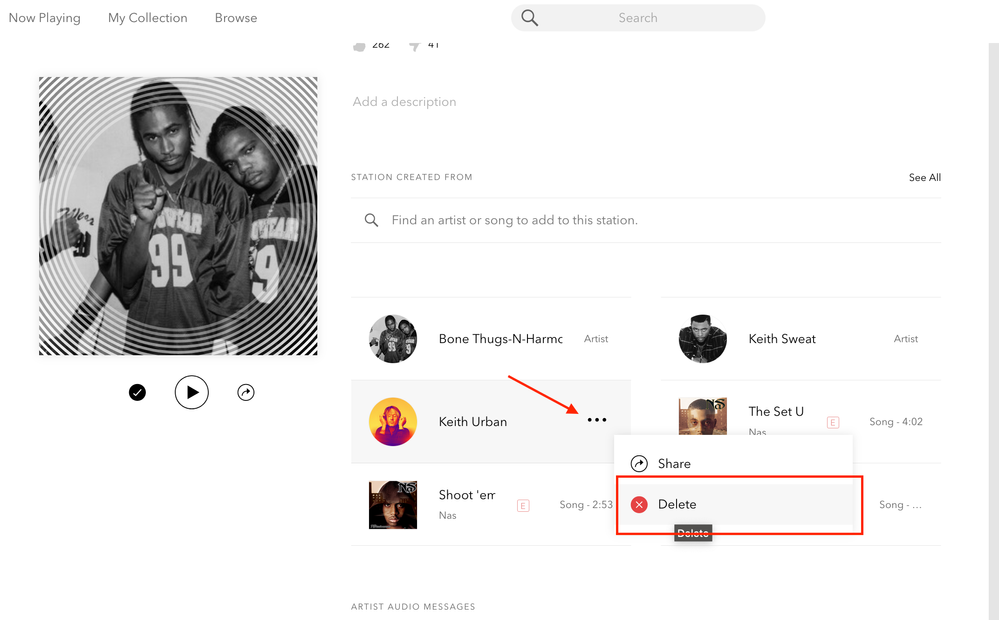The image size is (999, 620).
Task: Toggle the checkmark icon beside the play button
Action: click(138, 393)
